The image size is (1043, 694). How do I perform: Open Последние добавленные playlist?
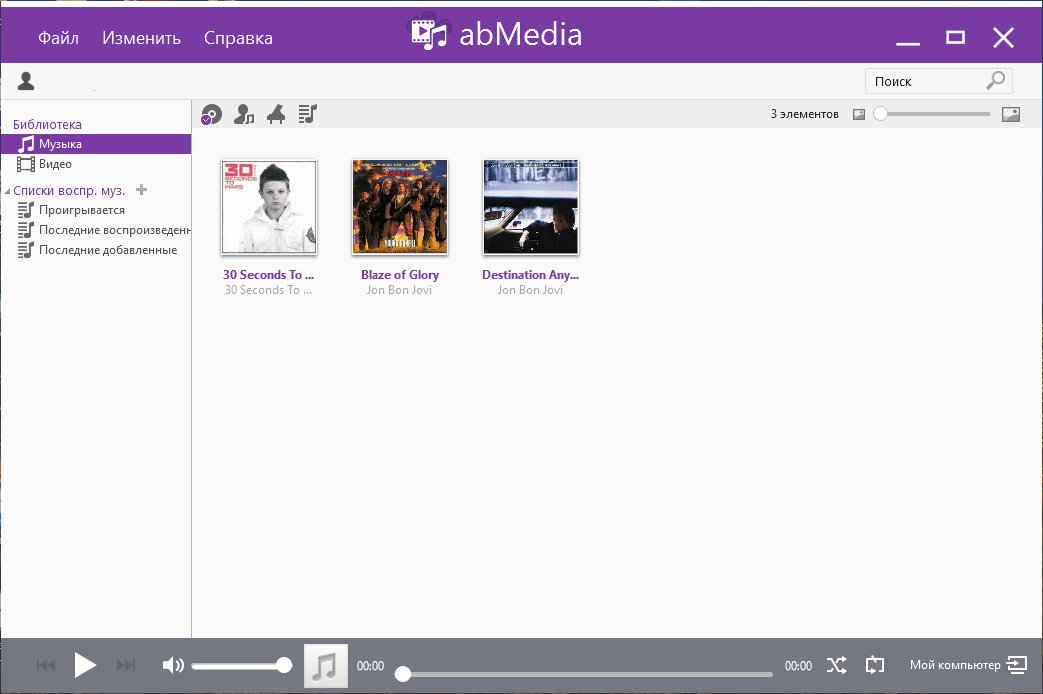tap(96, 250)
